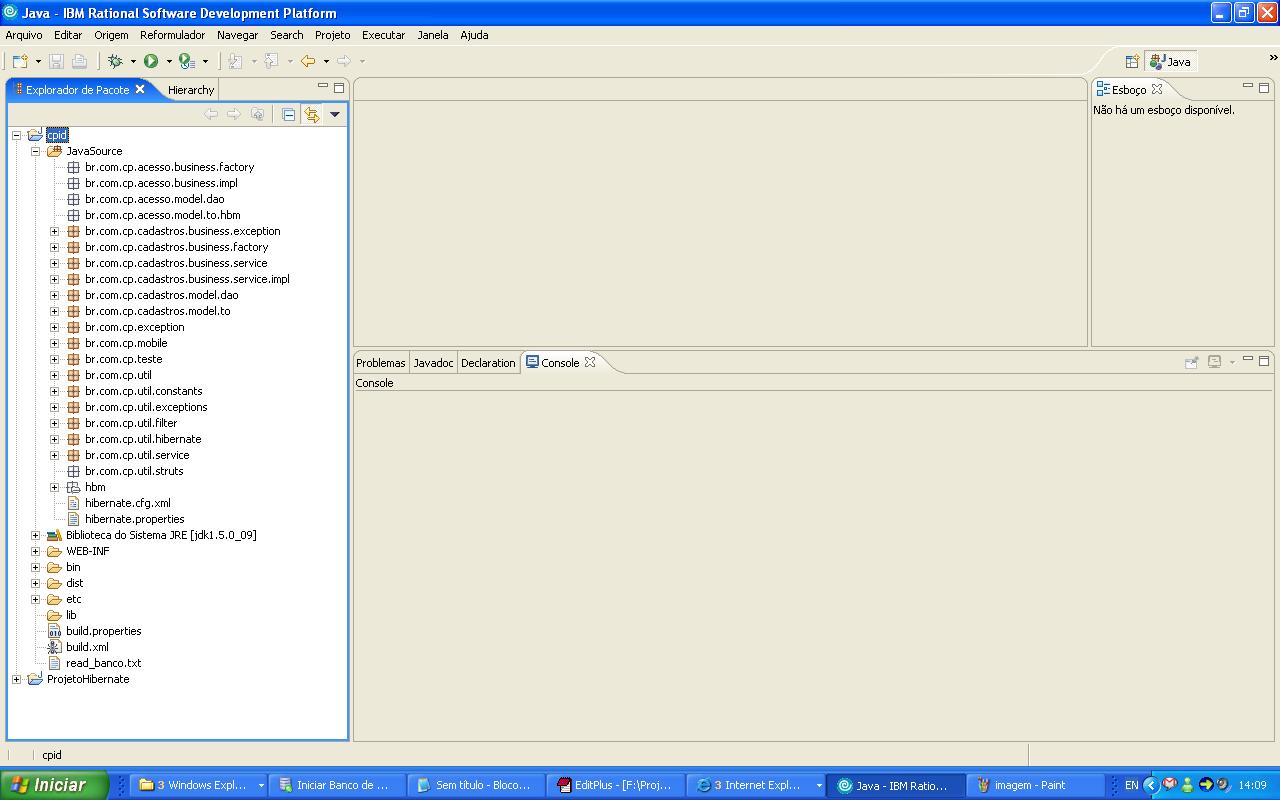Expand the ProjetoHibernate project
1280x800 pixels.
click(16, 679)
